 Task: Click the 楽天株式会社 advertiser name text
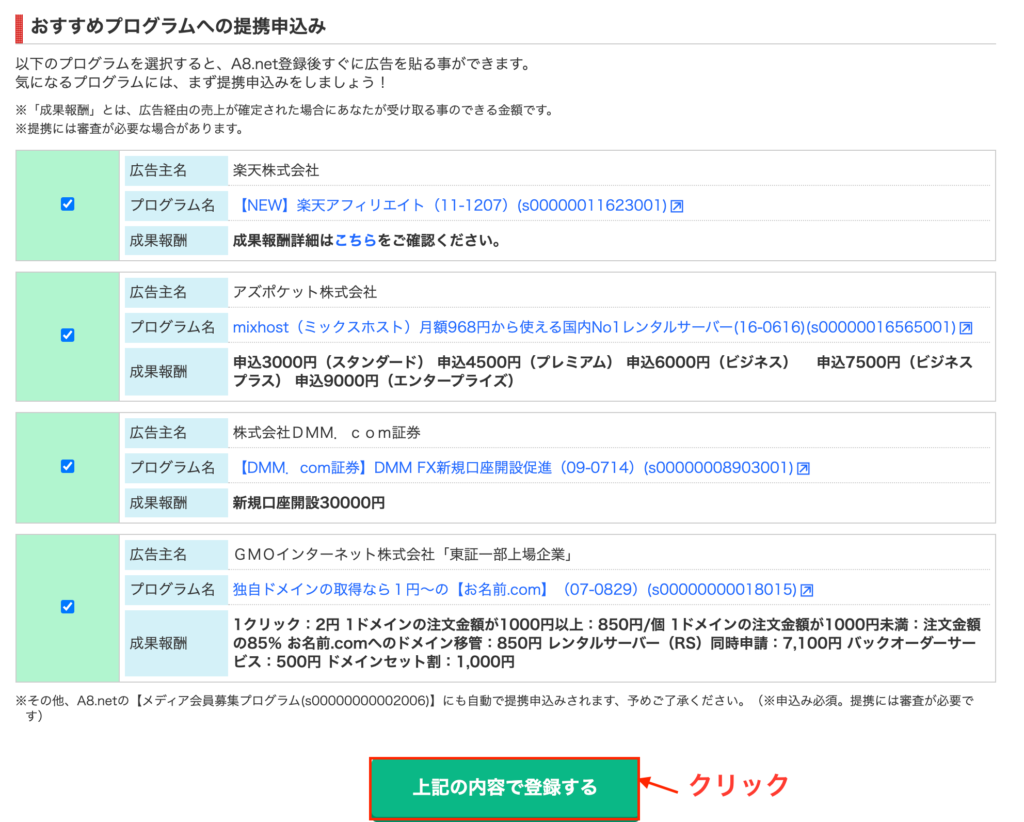click(x=275, y=170)
